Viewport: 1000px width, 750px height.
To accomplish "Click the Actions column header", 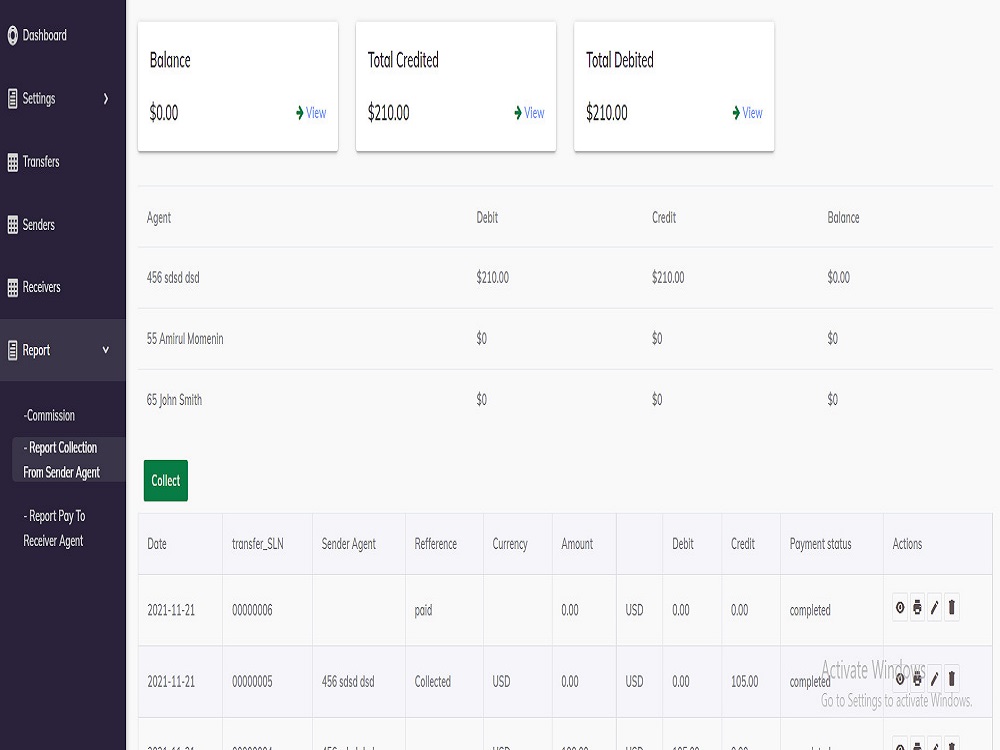I will click(908, 544).
